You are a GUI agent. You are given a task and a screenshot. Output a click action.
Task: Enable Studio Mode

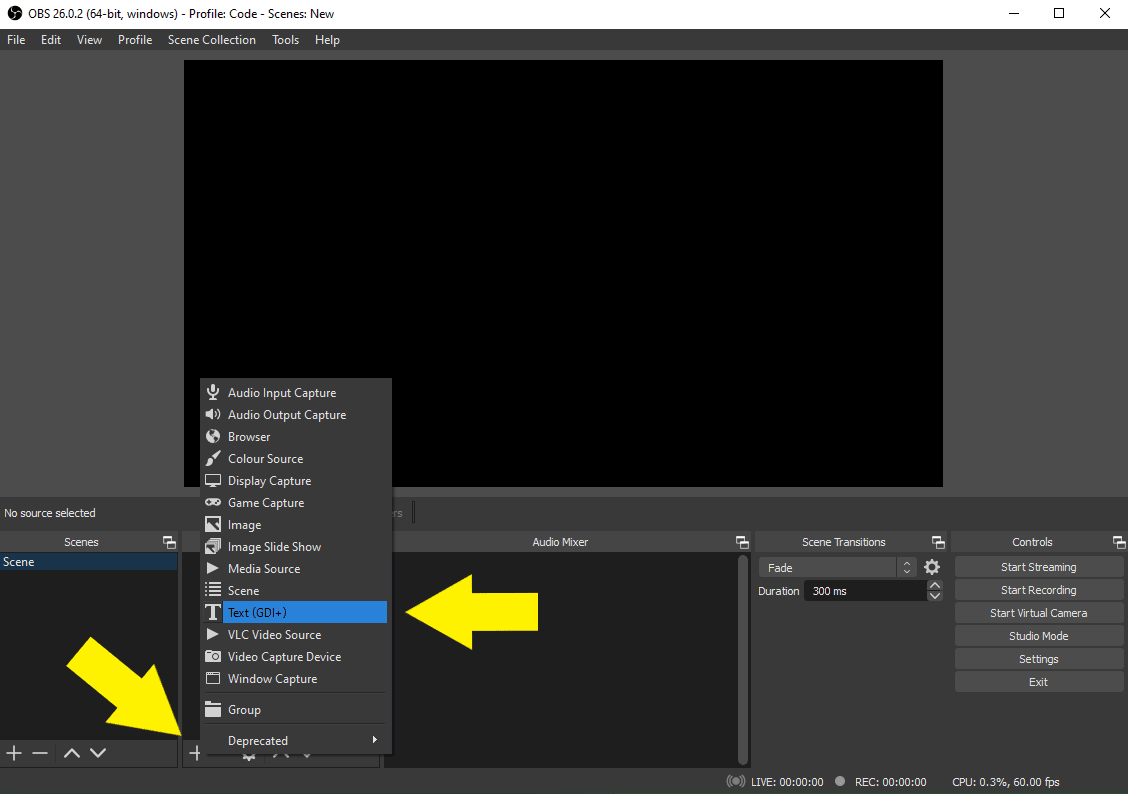coord(1038,636)
